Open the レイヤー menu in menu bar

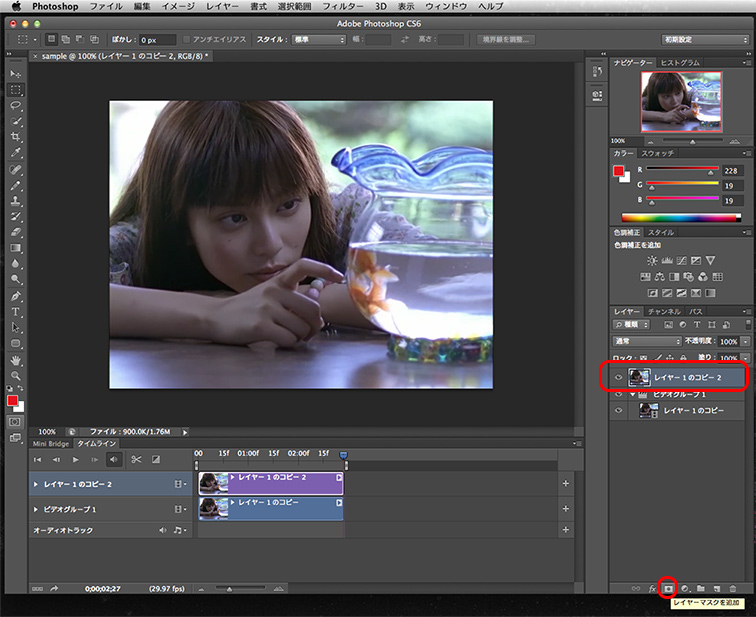[222, 6]
